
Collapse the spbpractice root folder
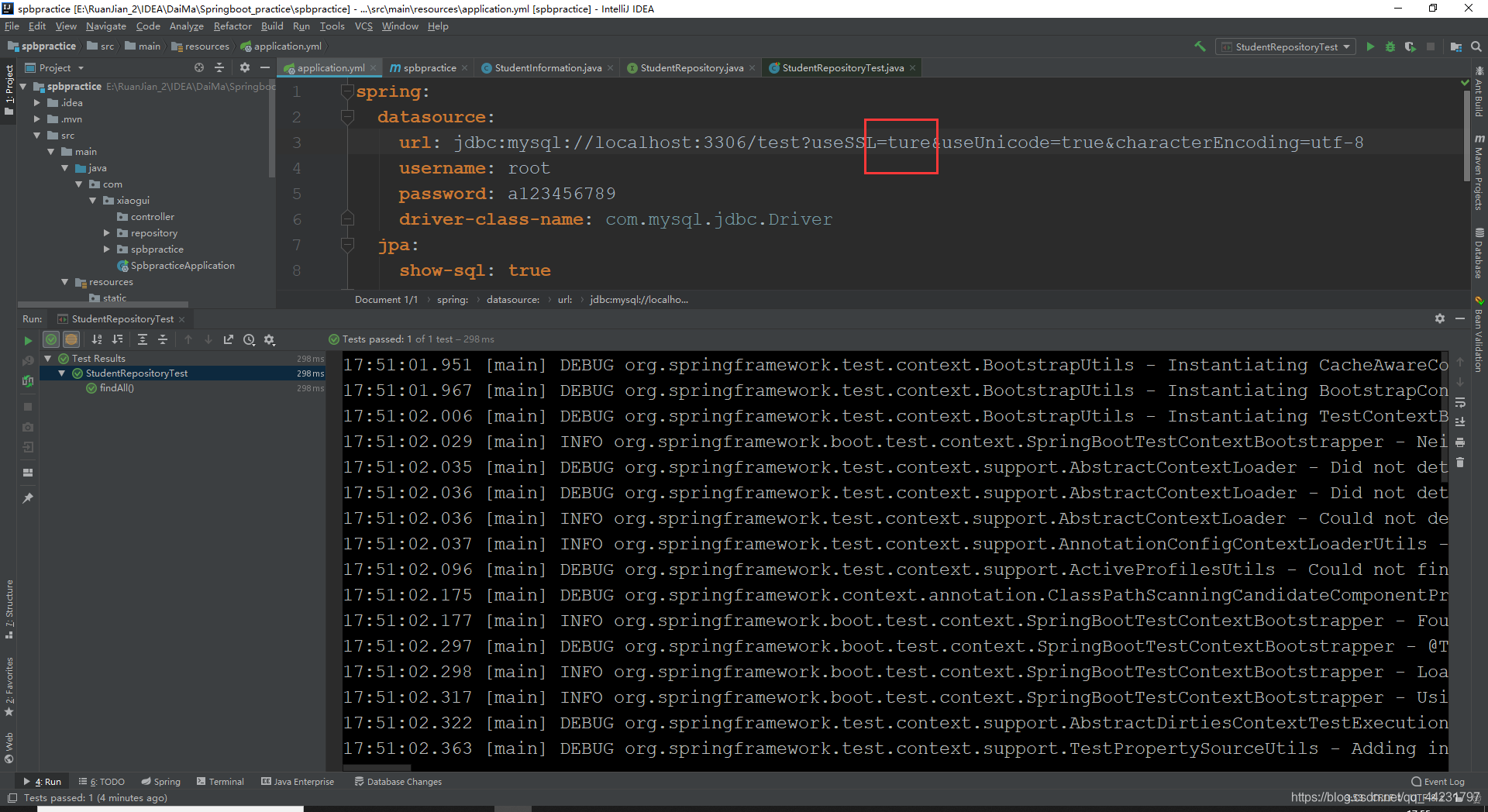[x=23, y=87]
